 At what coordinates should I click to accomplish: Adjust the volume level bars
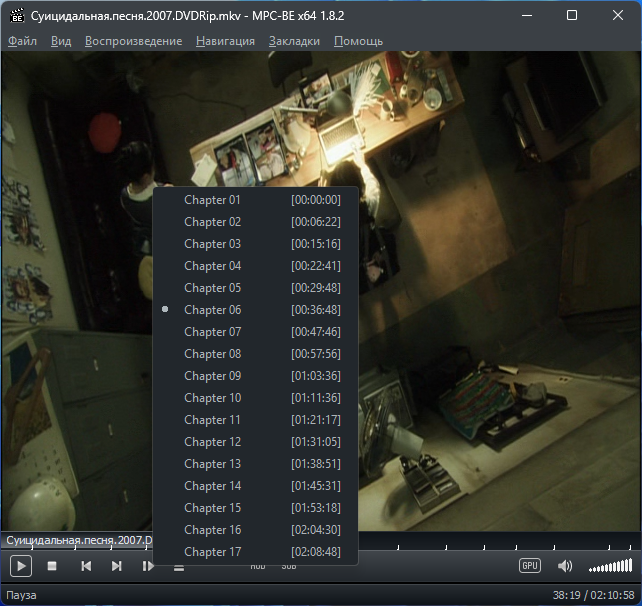610,566
